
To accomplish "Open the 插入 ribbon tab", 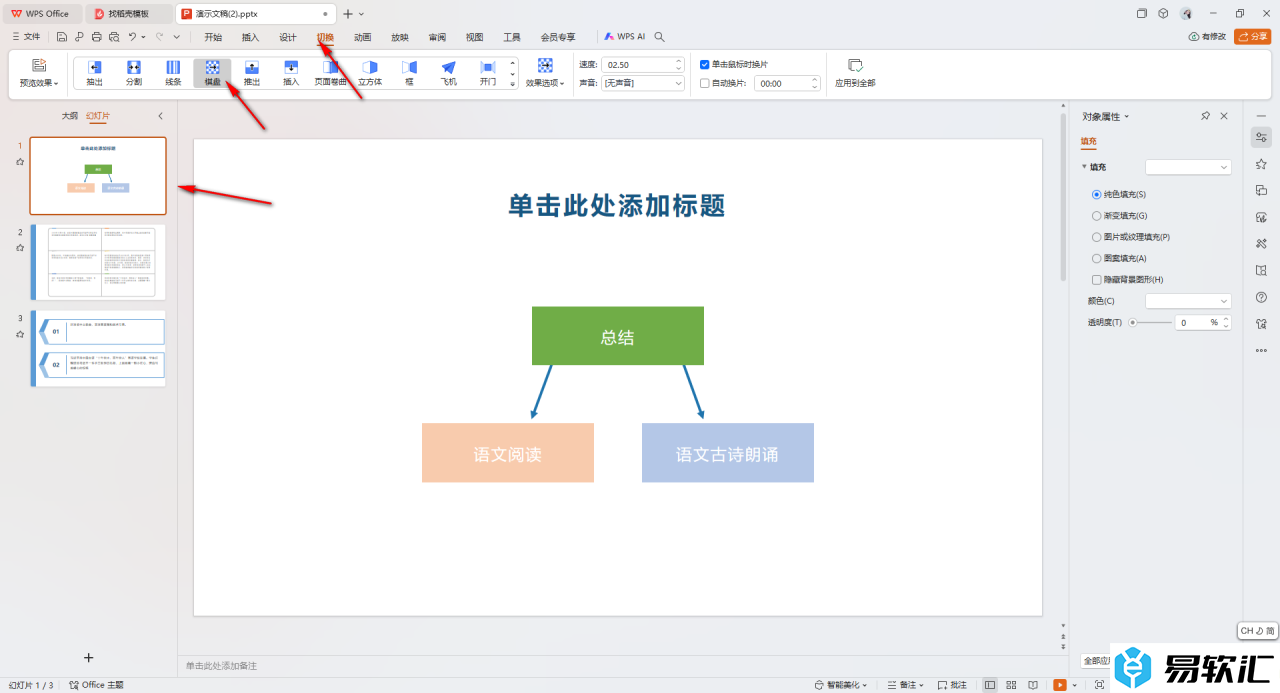I will [x=250, y=37].
